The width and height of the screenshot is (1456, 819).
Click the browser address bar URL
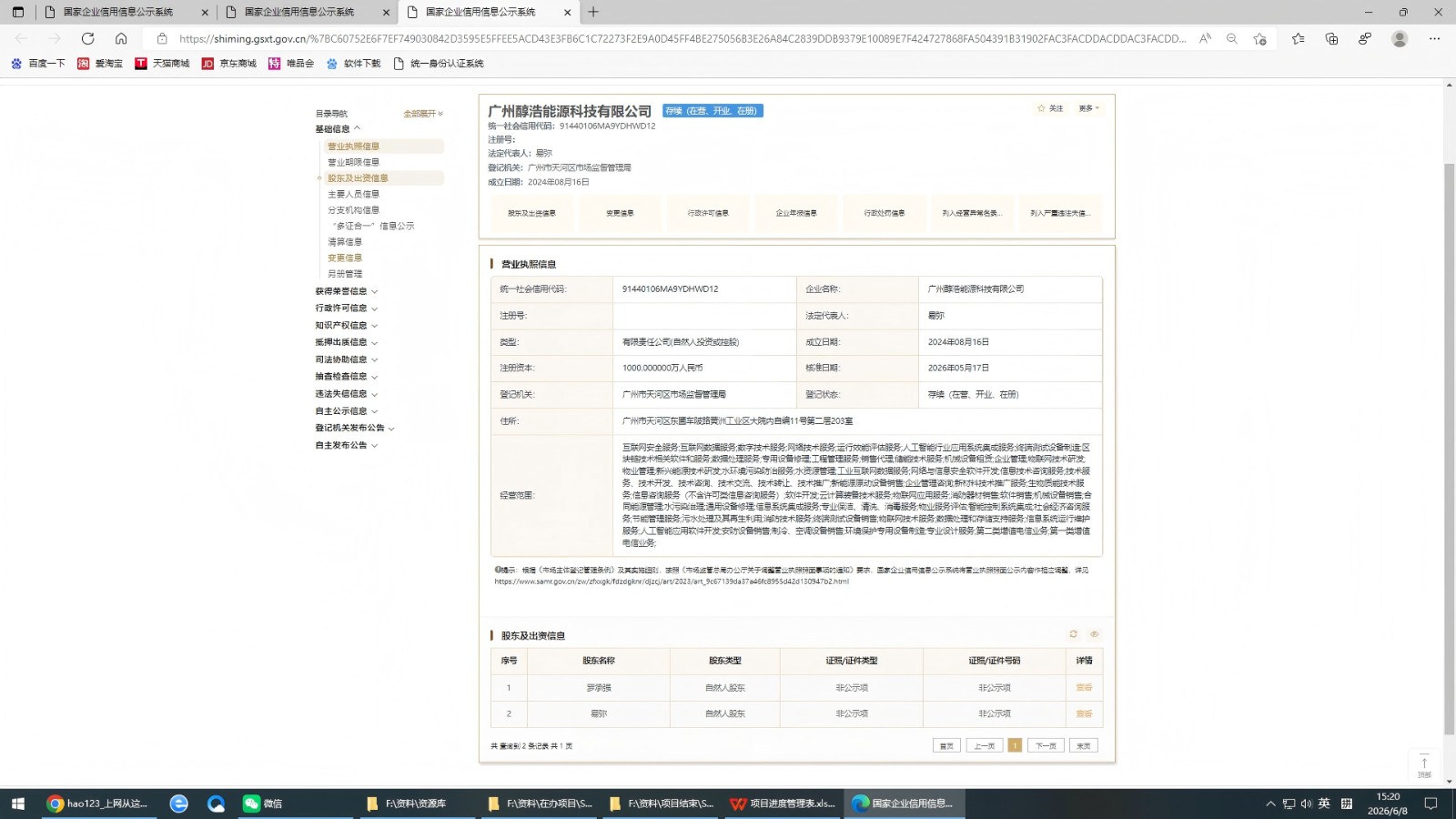pos(682,38)
